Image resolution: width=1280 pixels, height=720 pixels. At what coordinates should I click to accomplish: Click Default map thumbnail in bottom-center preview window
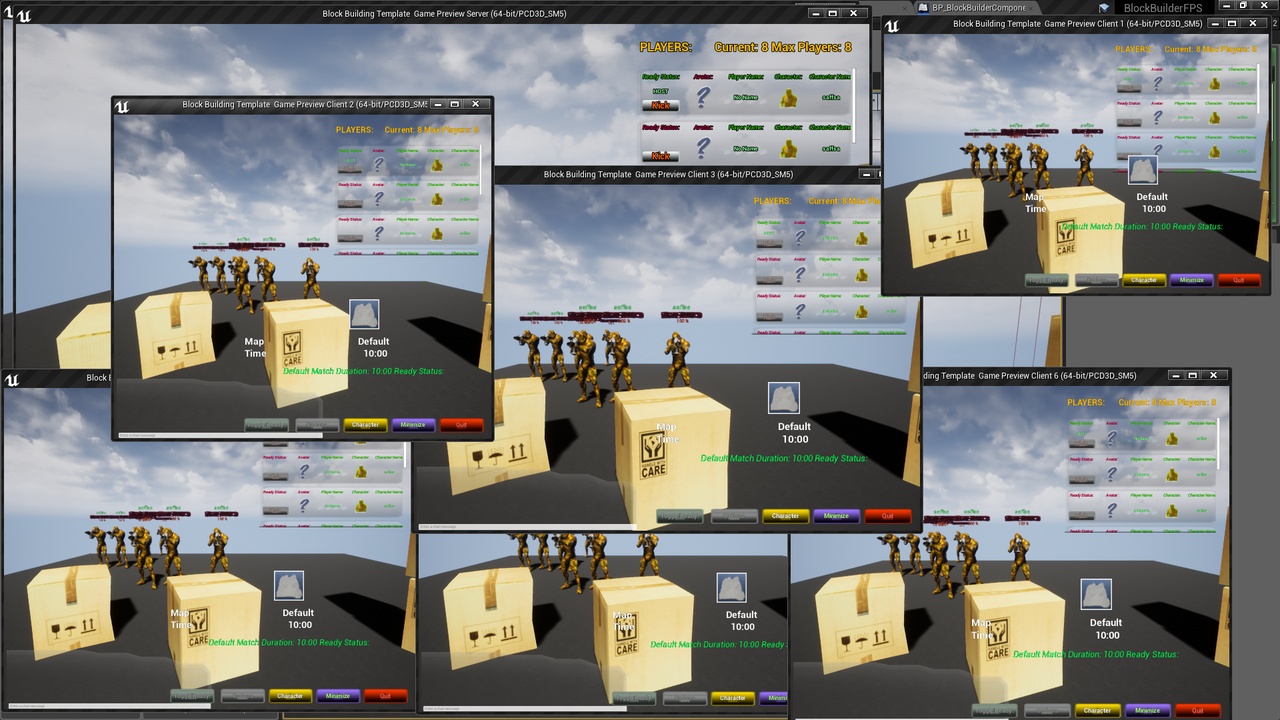pyautogui.click(x=732, y=588)
